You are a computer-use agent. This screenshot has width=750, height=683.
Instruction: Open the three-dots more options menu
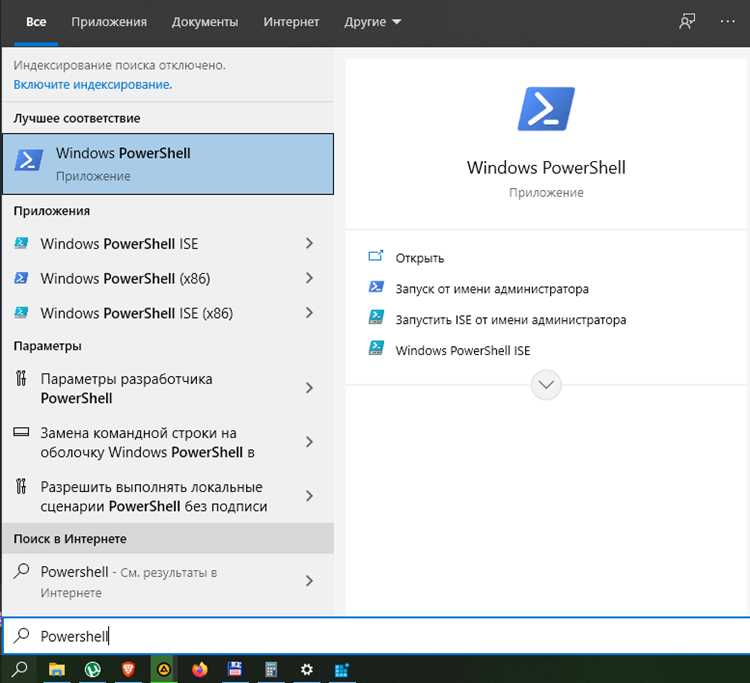(728, 21)
